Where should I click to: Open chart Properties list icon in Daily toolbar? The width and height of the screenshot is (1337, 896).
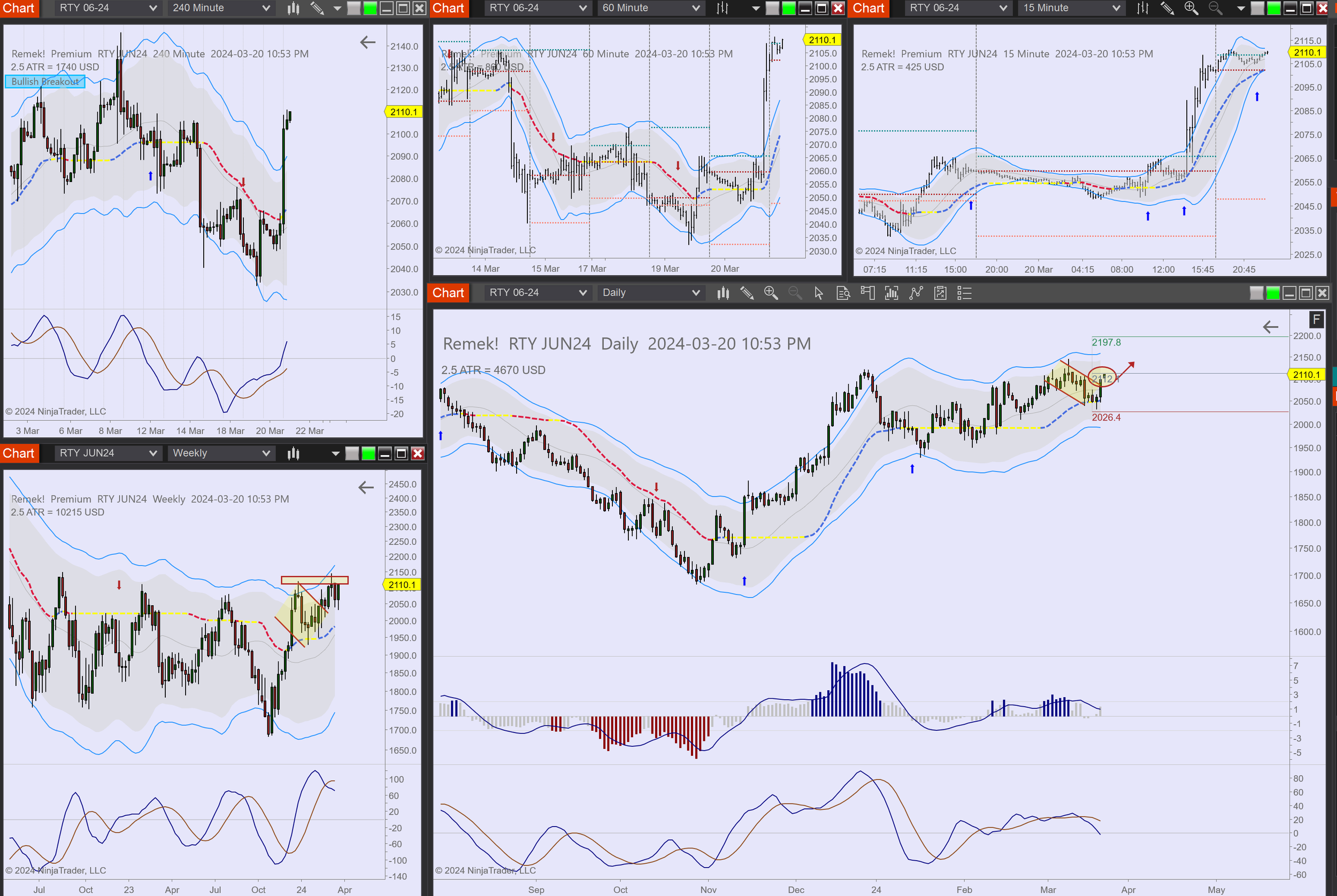click(964, 293)
